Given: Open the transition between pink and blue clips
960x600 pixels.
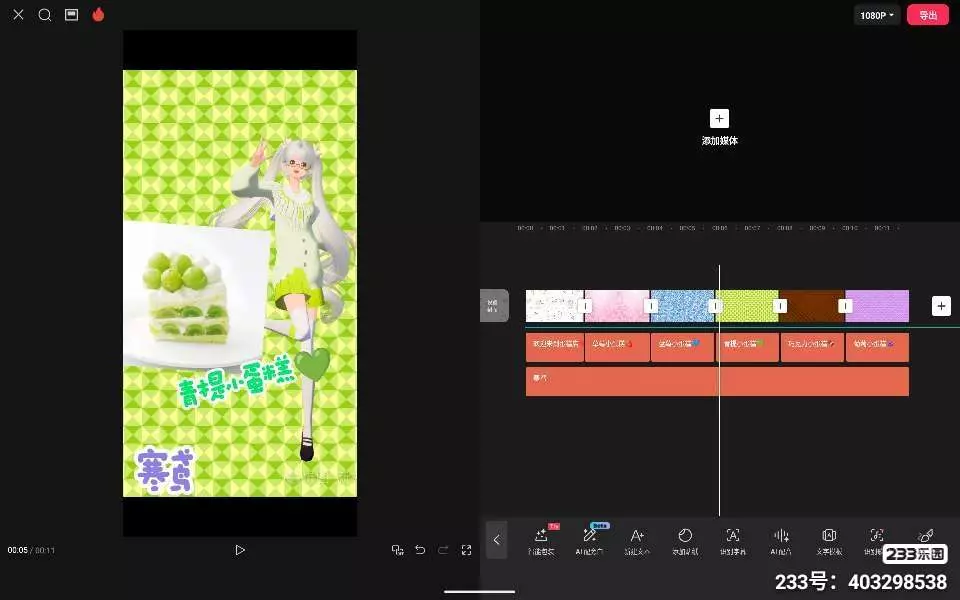Looking at the screenshot, I should (x=651, y=306).
